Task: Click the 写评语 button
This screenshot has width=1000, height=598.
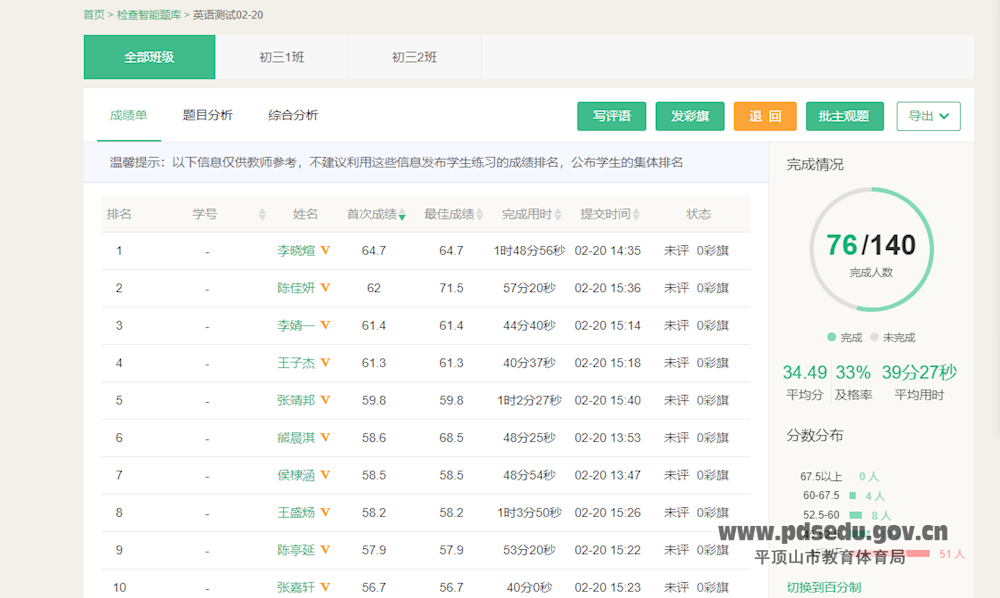Action: tap(612, 116)
